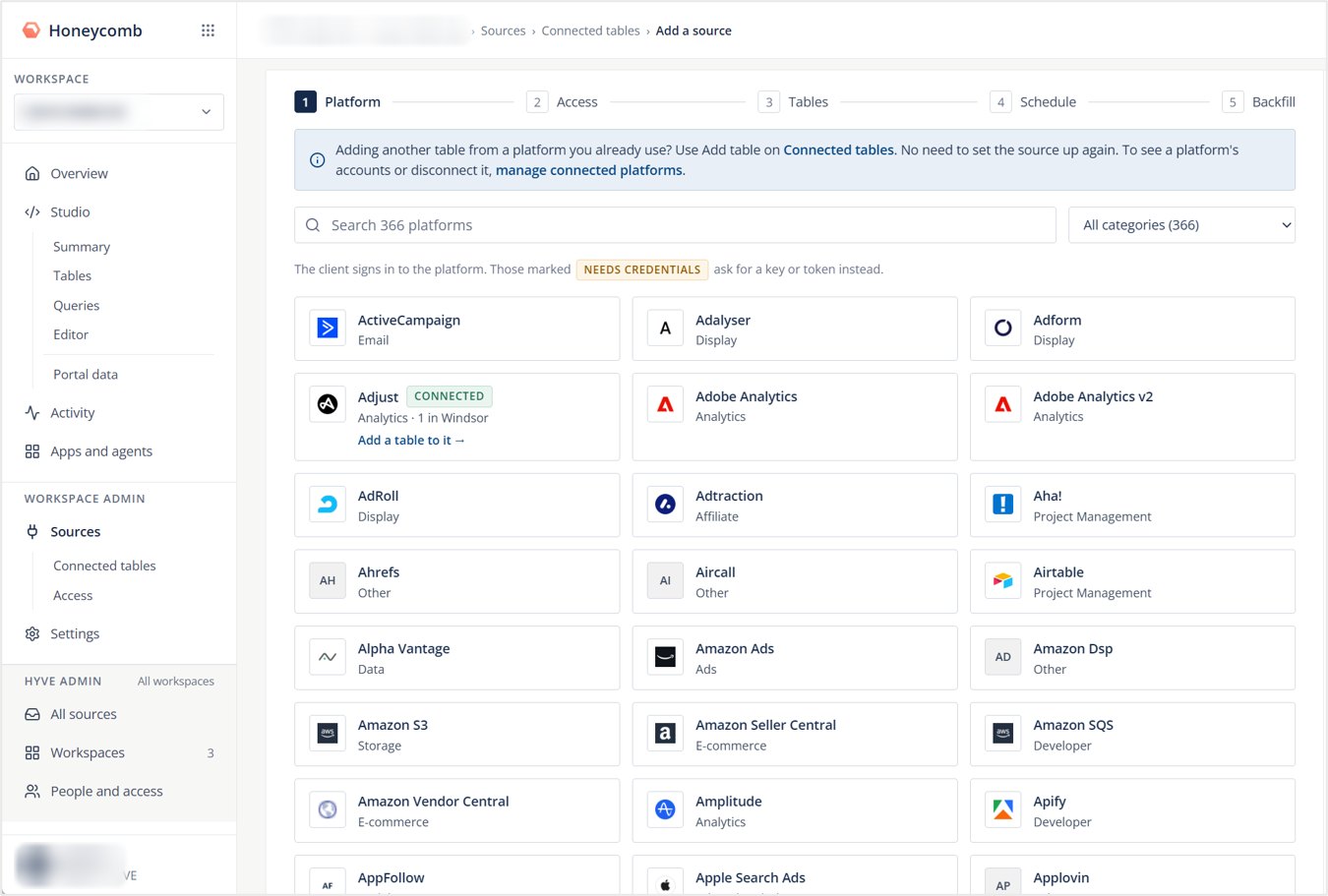
Task: Click the Amazon Ads logo icon
Action: (665, 657)
